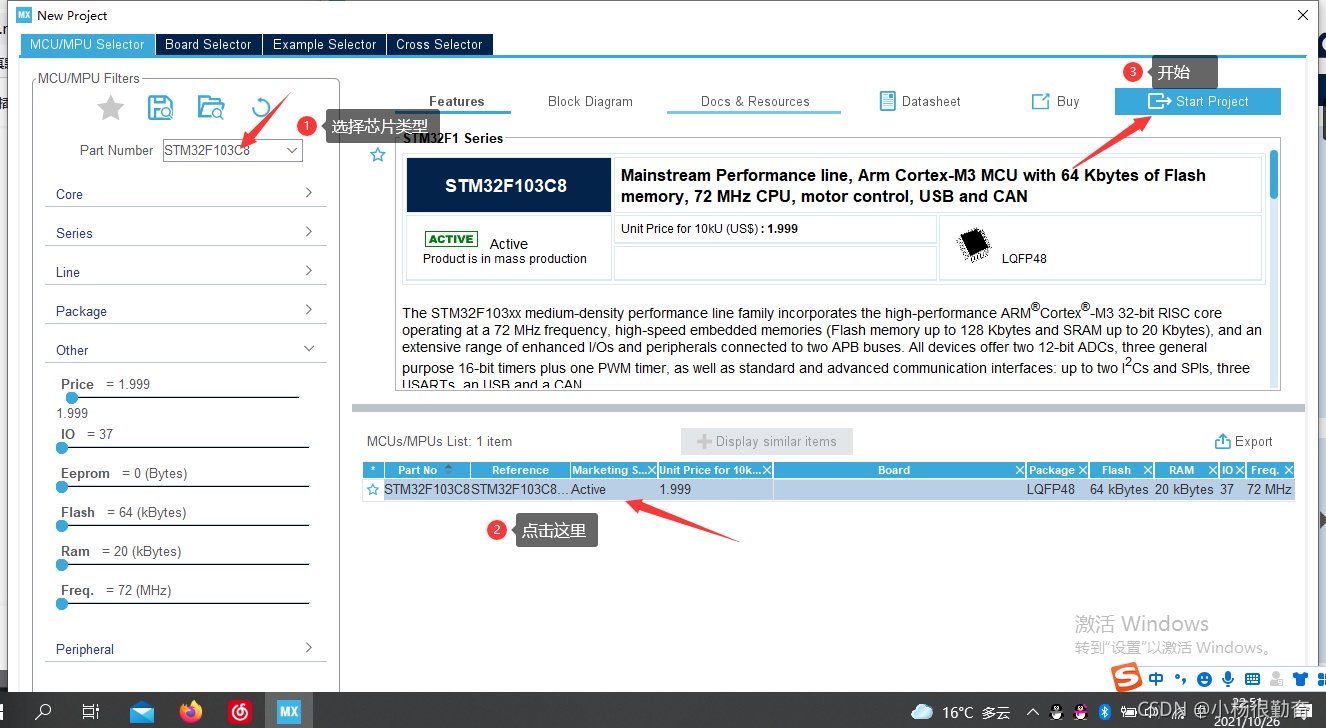The image size is (1326, 728).
Task: Open the Features tab
Action: 456,101
